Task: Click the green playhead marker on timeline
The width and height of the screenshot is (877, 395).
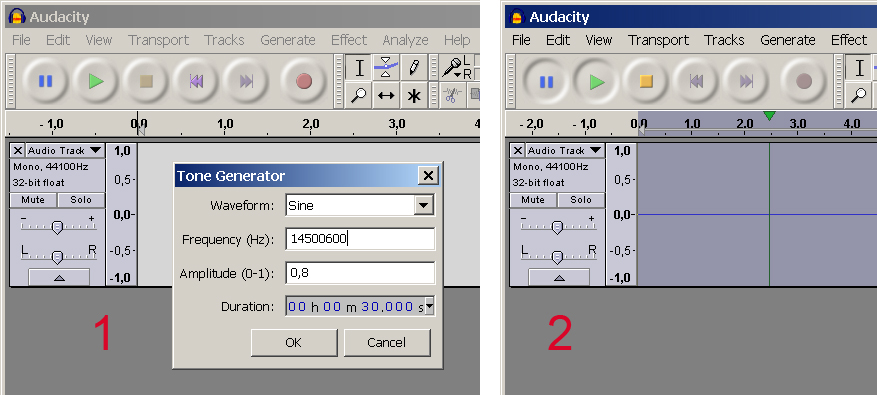Action: tap(769, 116)
